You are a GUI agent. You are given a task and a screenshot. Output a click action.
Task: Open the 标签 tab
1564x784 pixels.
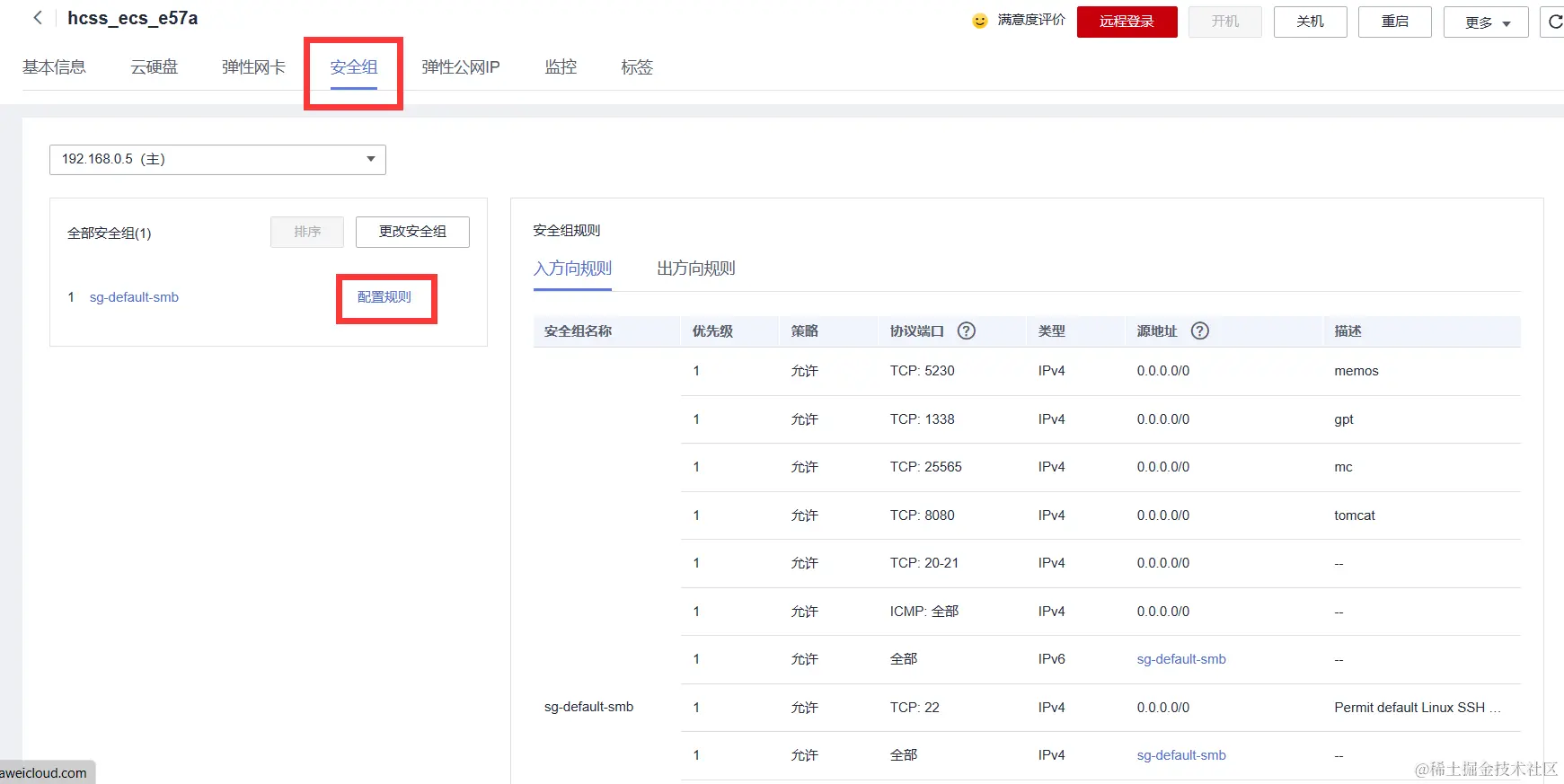click(x=637, y=67)
